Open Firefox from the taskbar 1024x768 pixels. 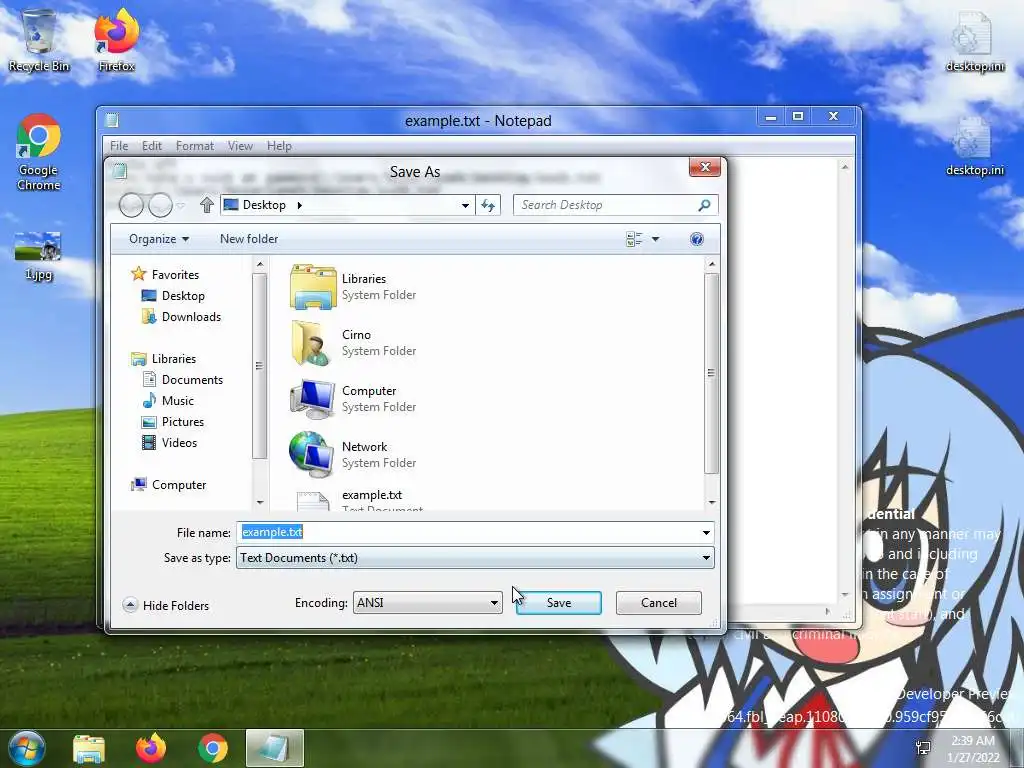click(x=151, y=748)
